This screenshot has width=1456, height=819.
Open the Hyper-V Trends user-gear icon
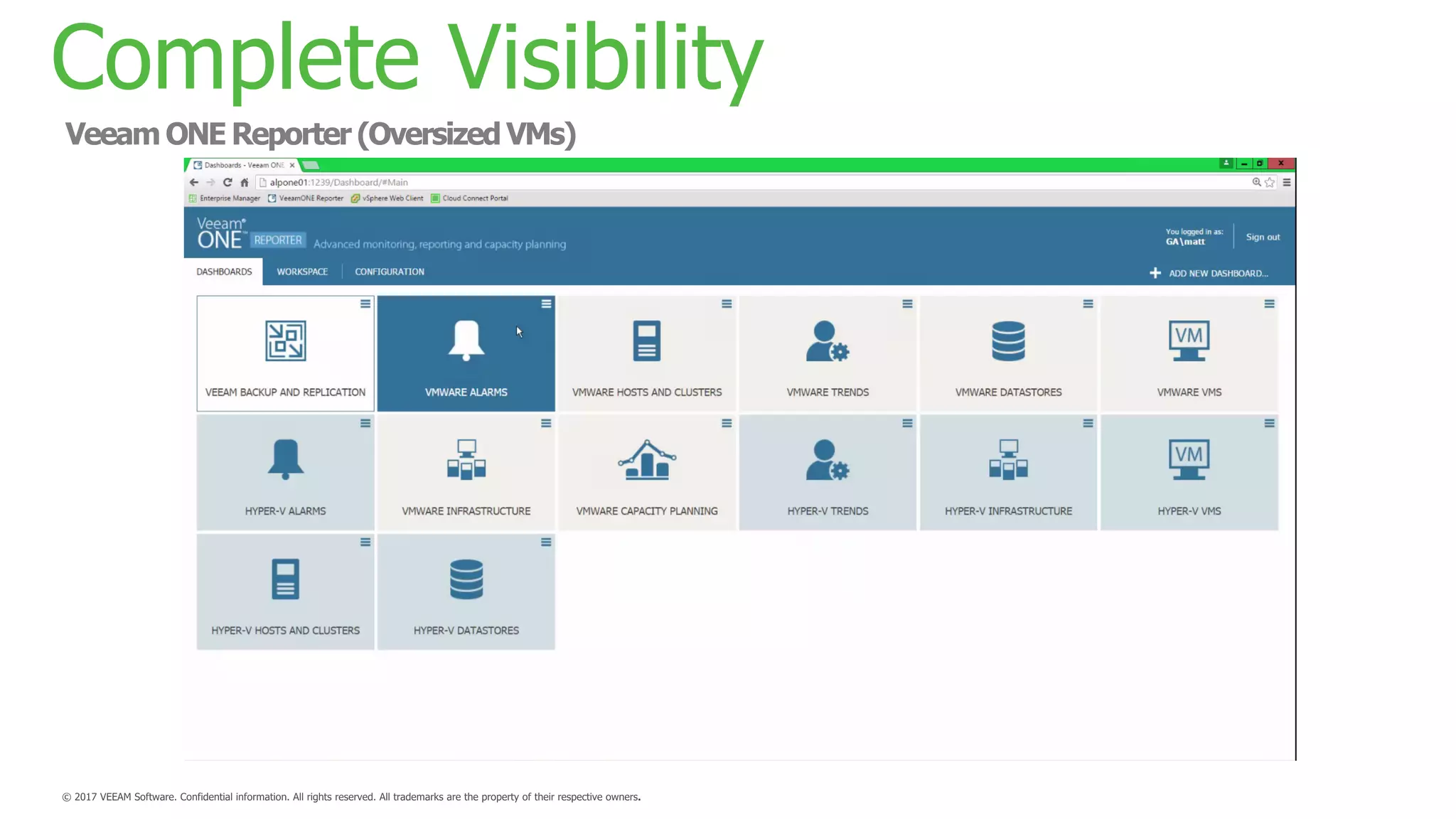[828, 459]
